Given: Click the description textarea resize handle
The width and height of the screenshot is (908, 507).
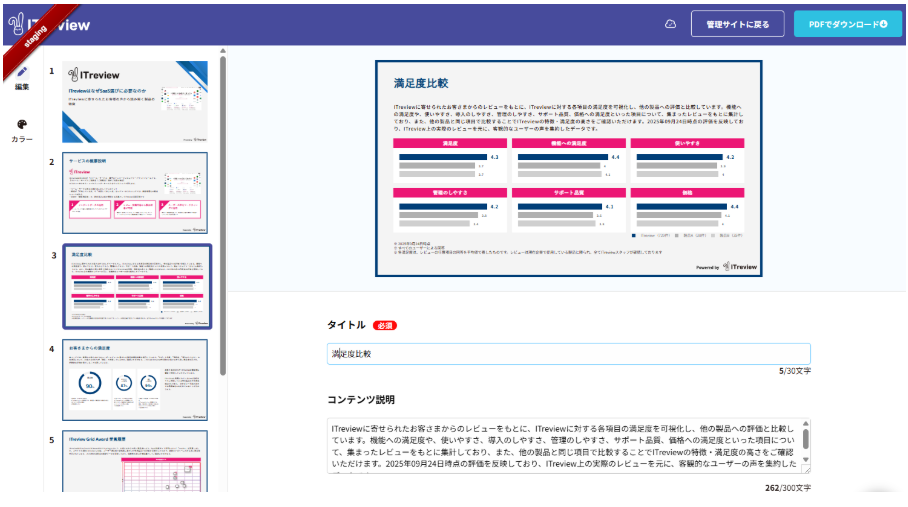Looking at the screenshot, I should [806, 469].
